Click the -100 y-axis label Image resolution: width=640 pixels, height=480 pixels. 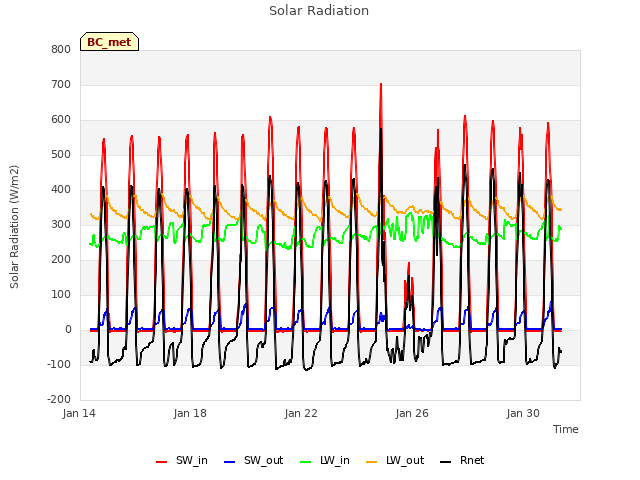(59, 364)
